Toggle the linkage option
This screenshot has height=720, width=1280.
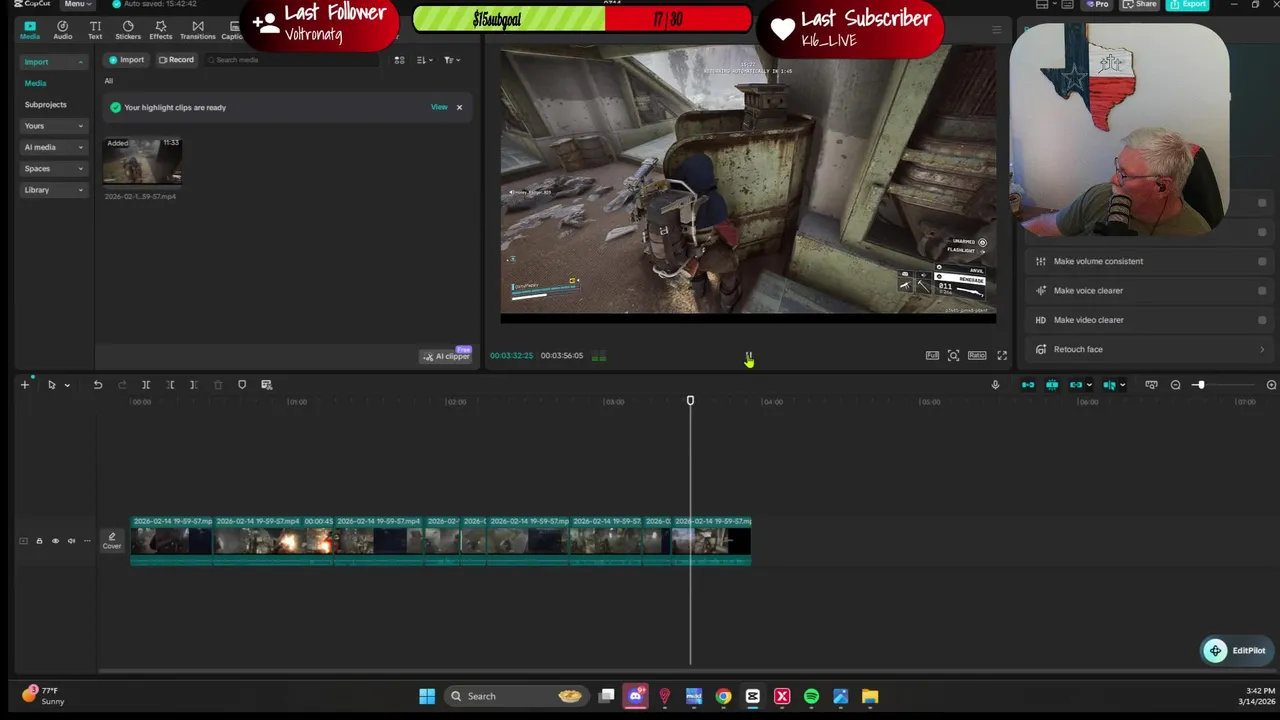pyautogui.click(x=1076, y=385)
